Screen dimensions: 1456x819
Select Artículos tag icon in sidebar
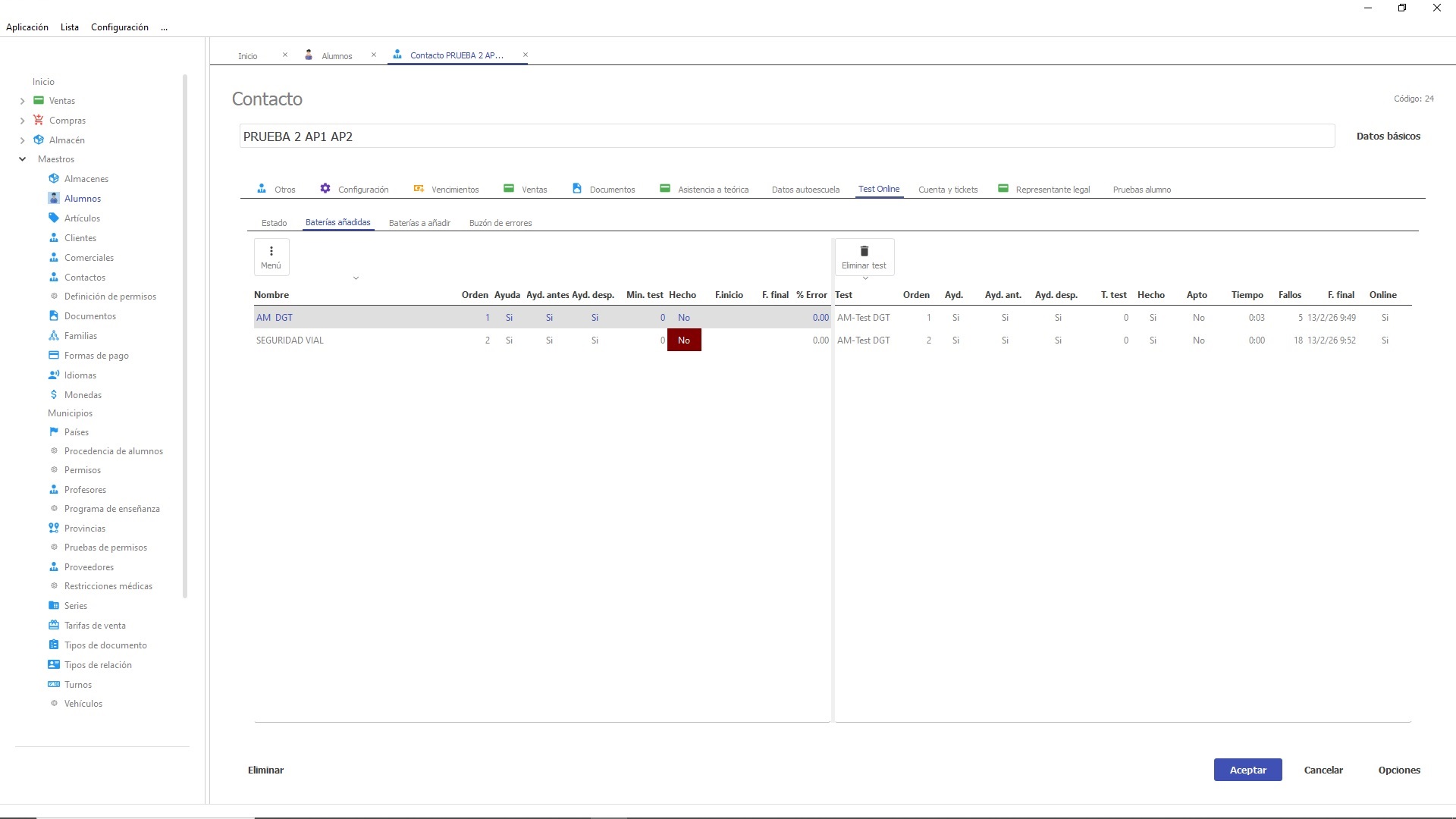tap(54, 218)
